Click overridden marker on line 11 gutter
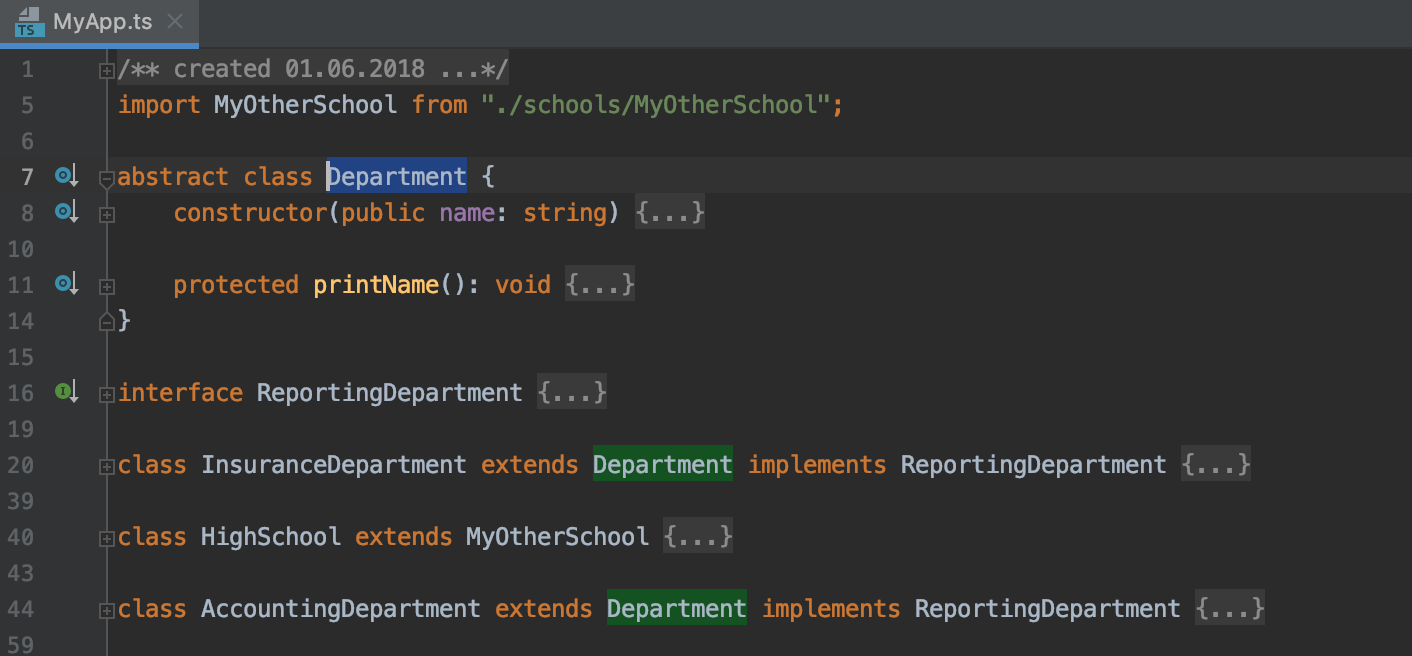 click(67, 285)
